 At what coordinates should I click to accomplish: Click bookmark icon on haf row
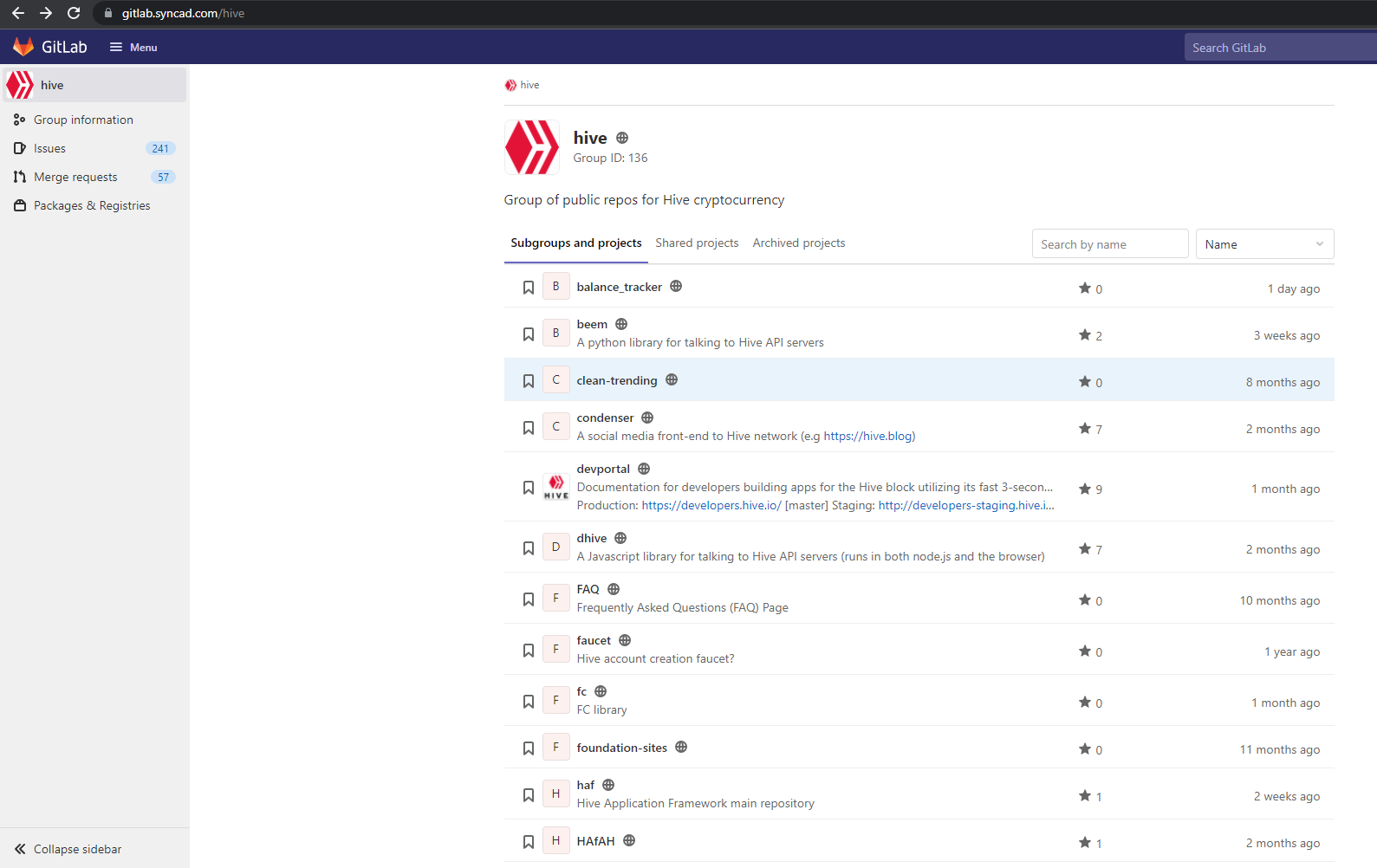[x=529, y=795]
